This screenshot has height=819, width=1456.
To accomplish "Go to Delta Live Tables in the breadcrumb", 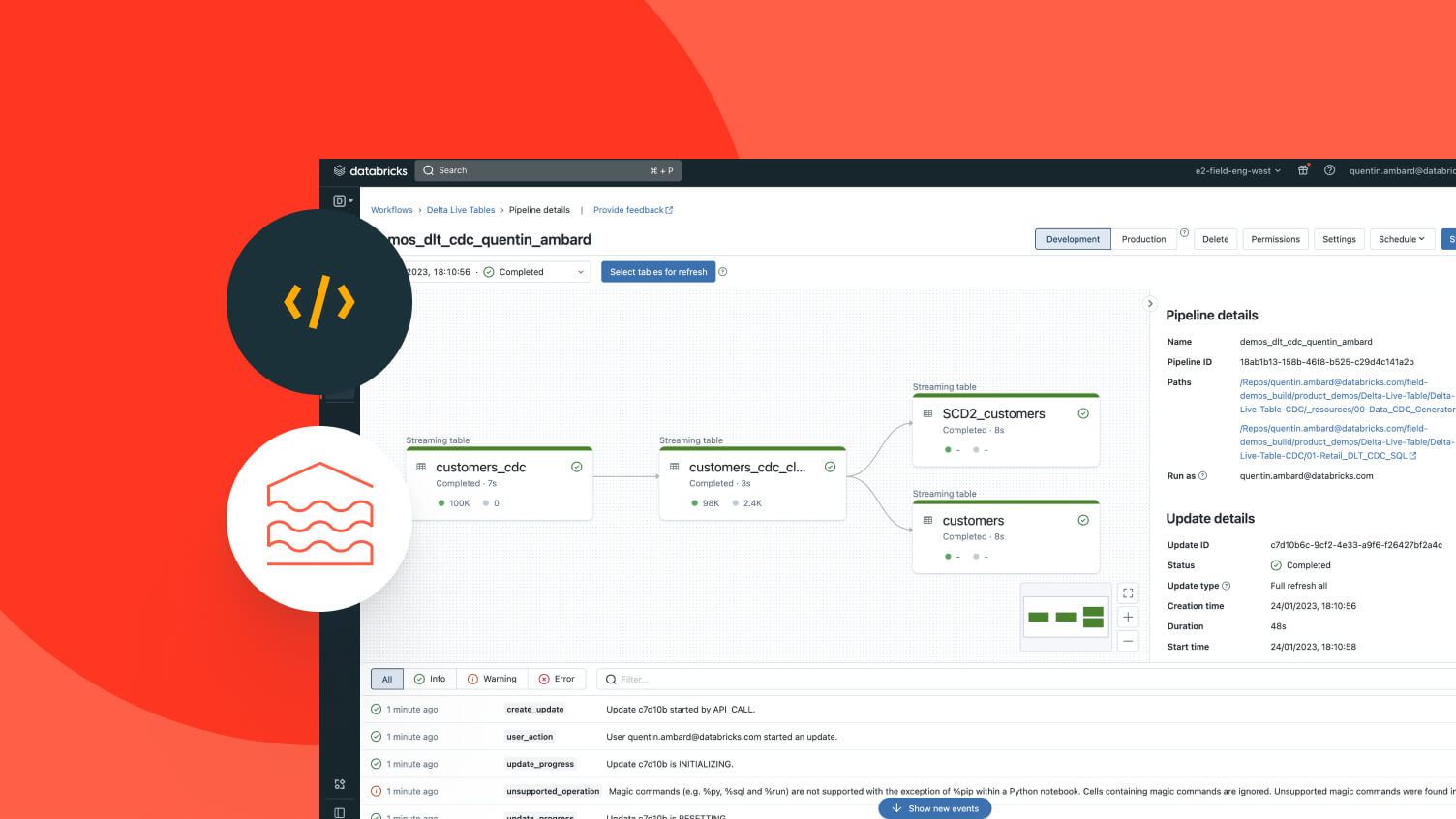I will [461, 210].
